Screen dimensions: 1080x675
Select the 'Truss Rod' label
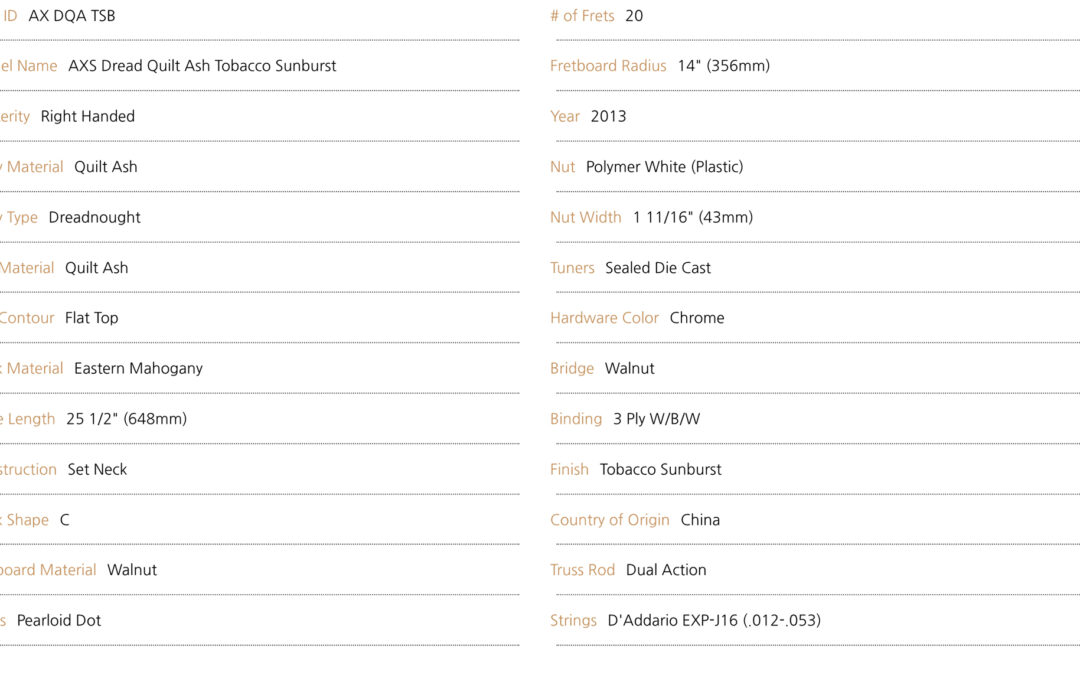(582, 570)
